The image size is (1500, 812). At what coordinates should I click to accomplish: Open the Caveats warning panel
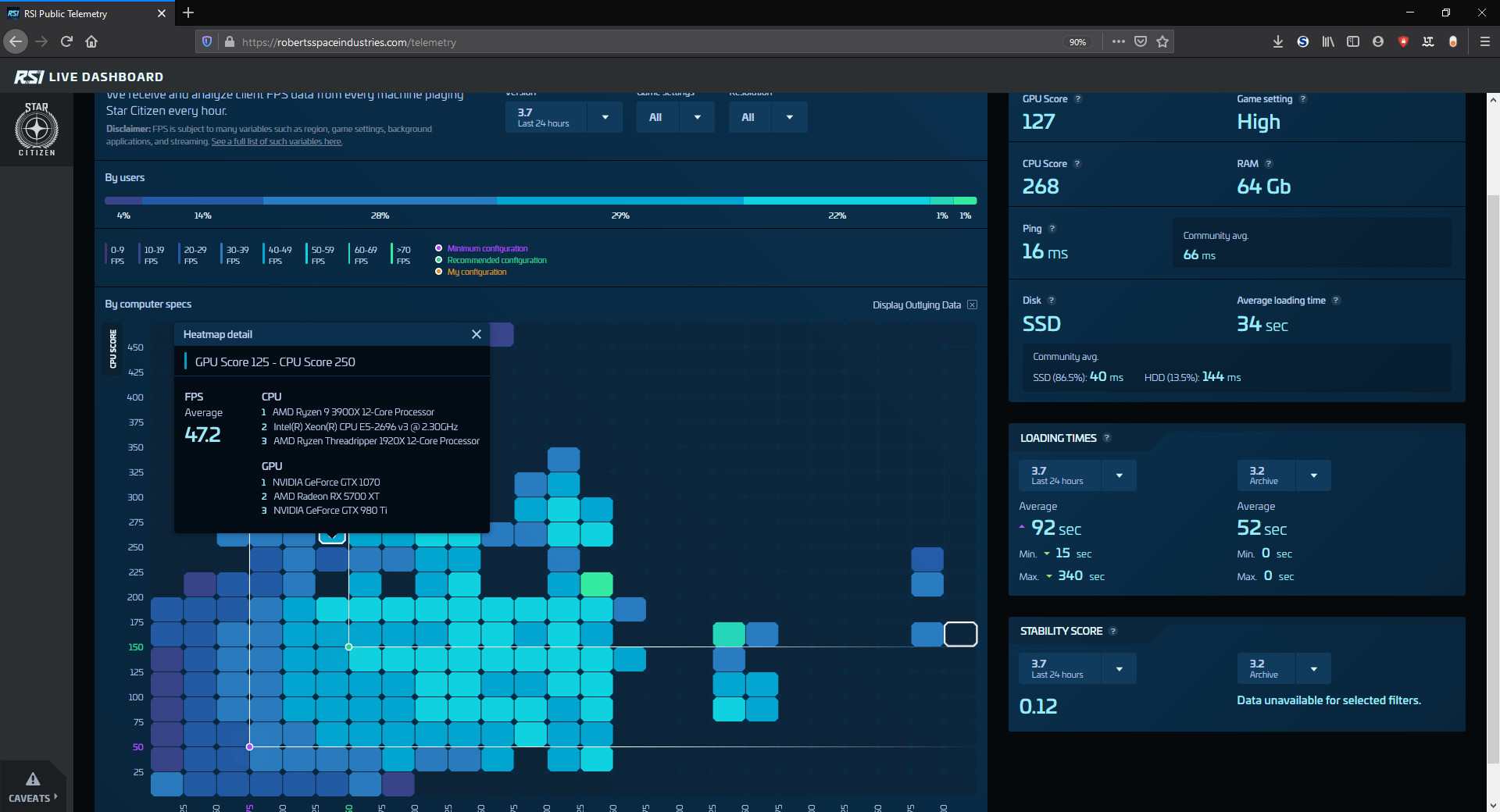tap(33, 787)
